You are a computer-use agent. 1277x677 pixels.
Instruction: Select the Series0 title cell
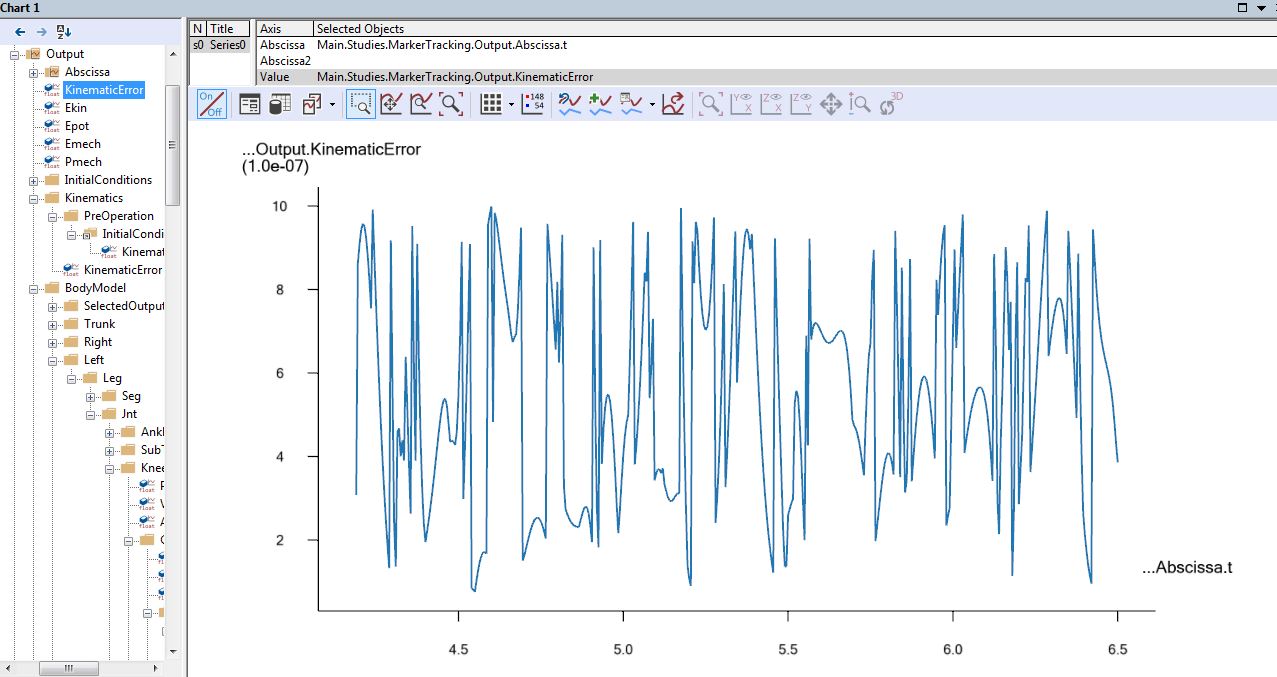pos(228,46)
